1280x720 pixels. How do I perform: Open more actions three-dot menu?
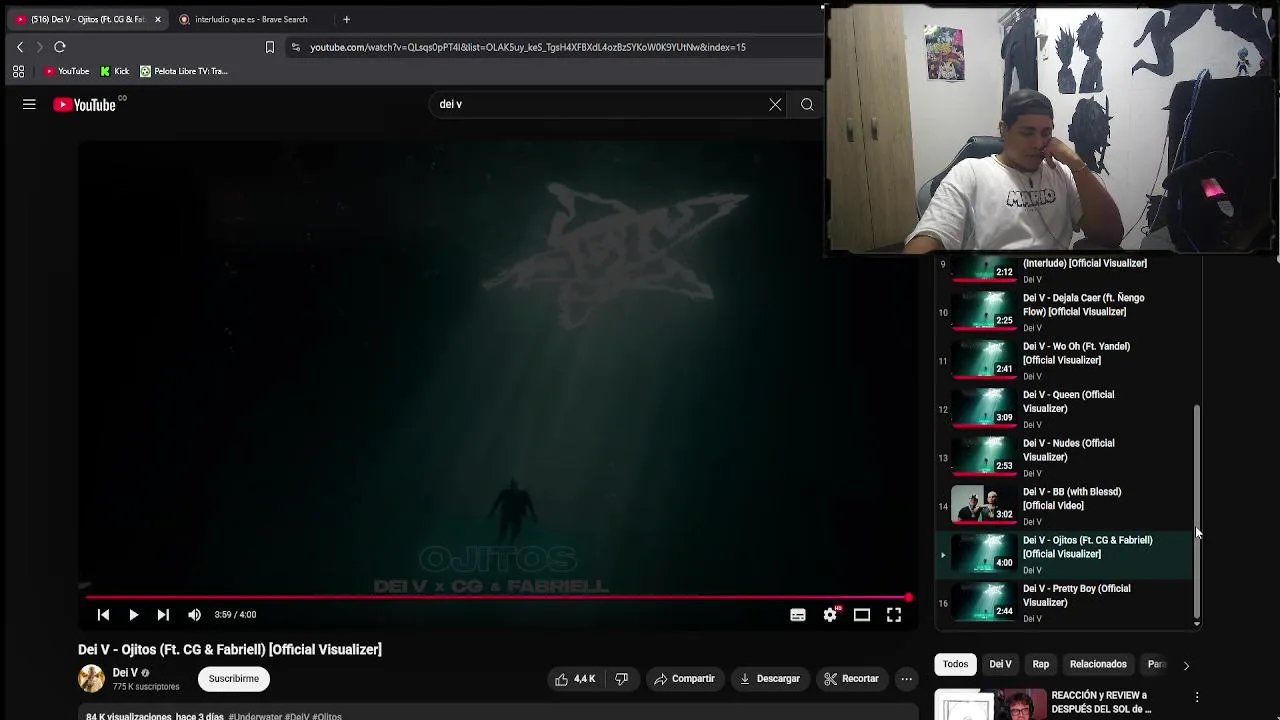pyautogui.click(x=906, y=679)
